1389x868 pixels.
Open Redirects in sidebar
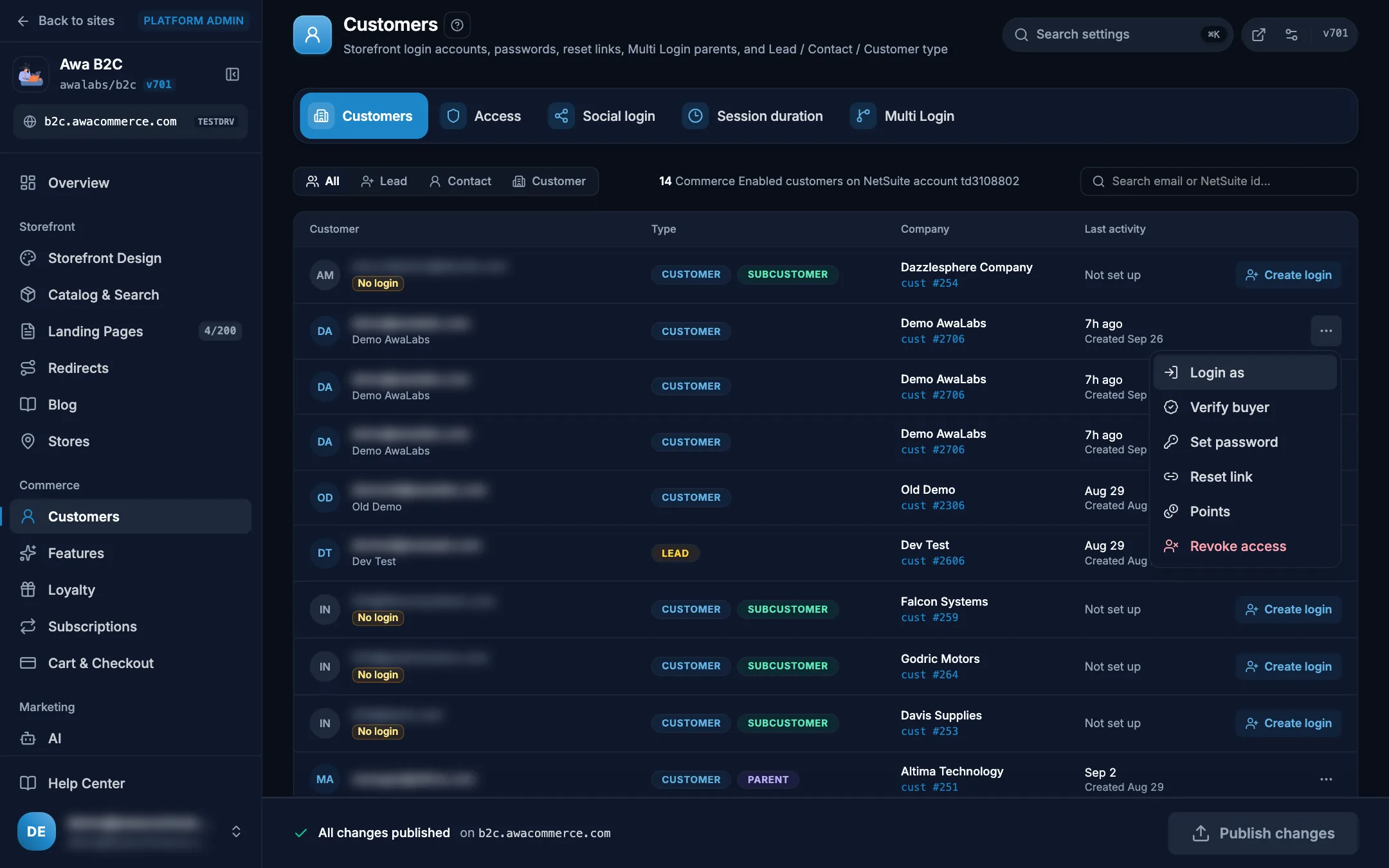tap(131, 368)
